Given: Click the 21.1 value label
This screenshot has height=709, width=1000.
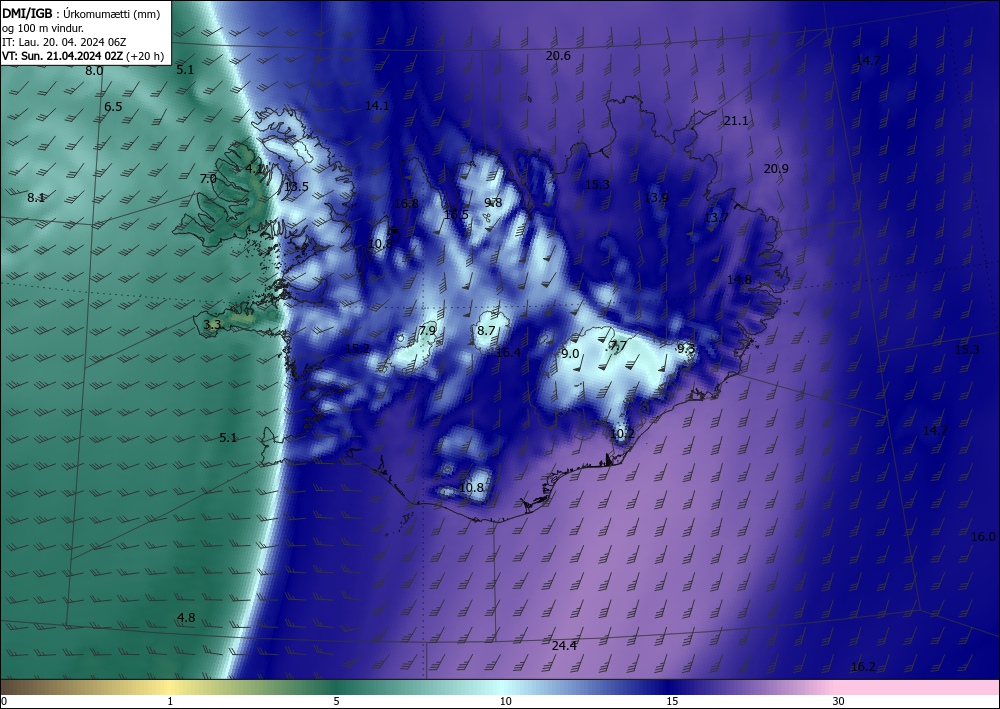Looking at the screenshot, I should [x=736, y=121].
